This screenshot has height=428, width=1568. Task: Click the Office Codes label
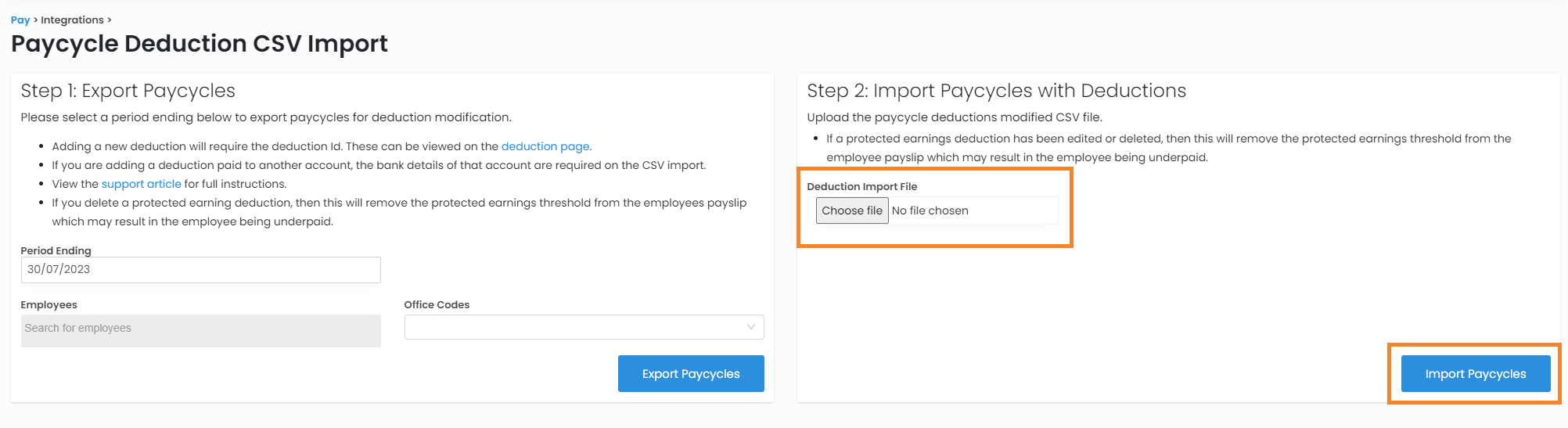coord(437,304)
